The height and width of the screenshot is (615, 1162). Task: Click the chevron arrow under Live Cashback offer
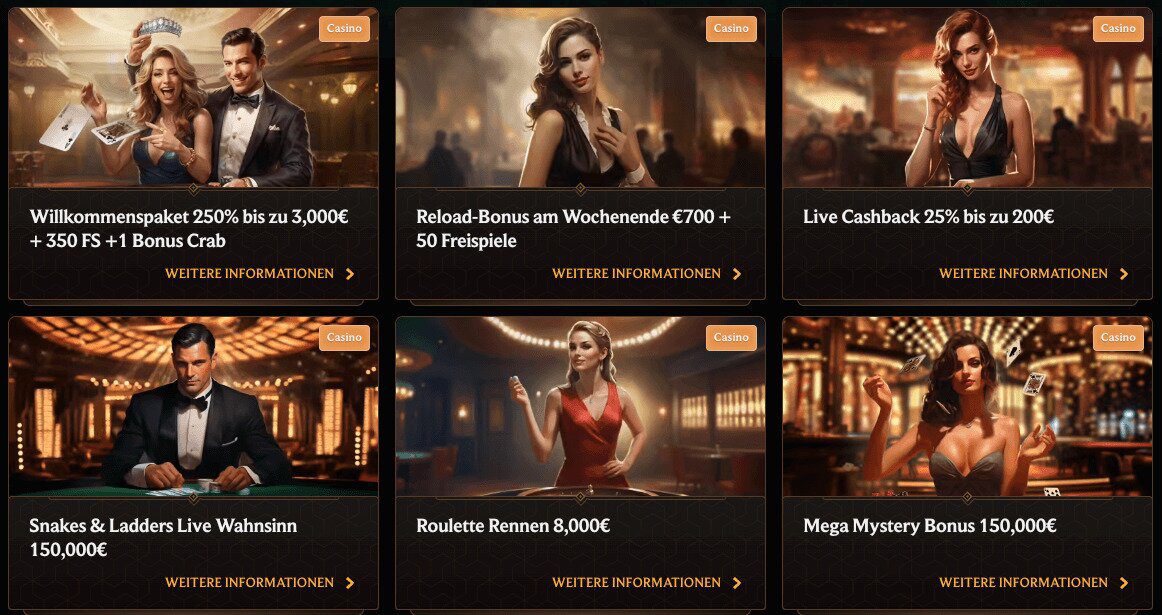click(1124, 273)
